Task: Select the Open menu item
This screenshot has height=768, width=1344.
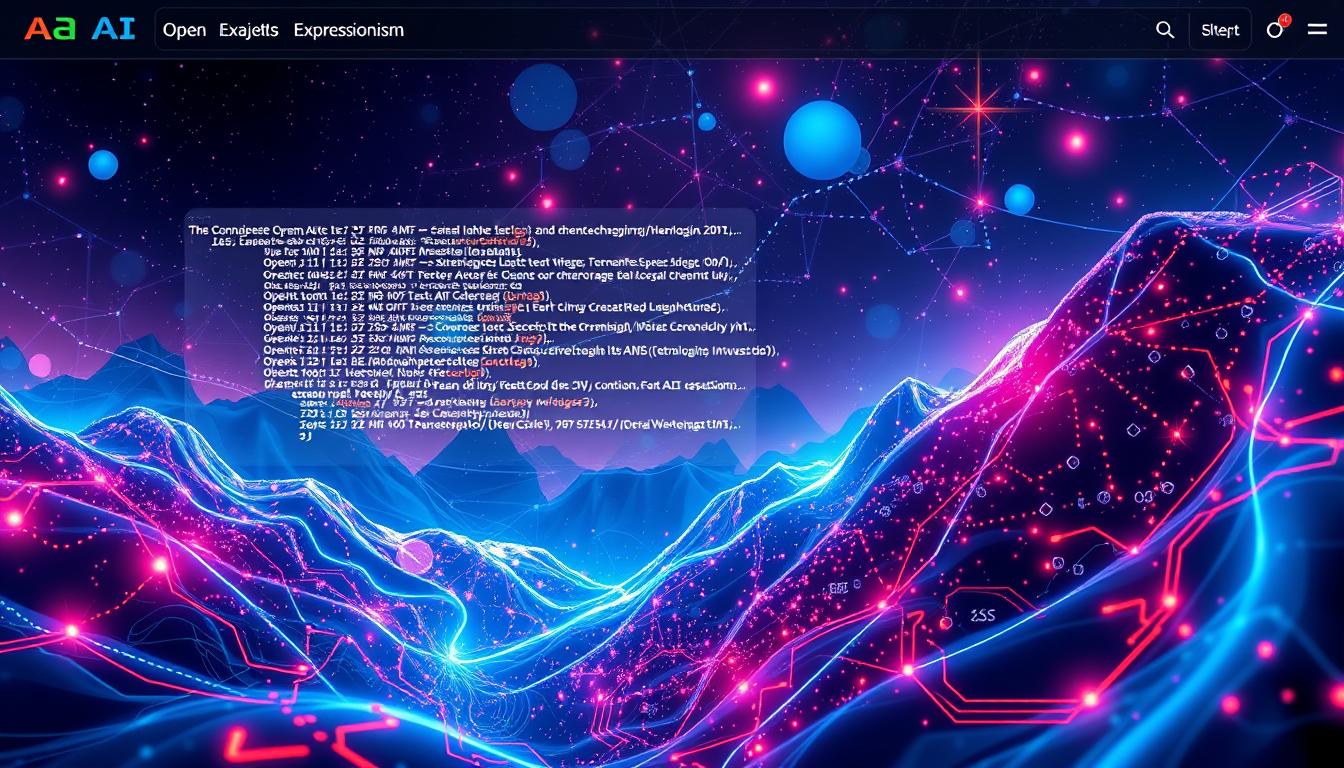Action: [x=184, y=30]
